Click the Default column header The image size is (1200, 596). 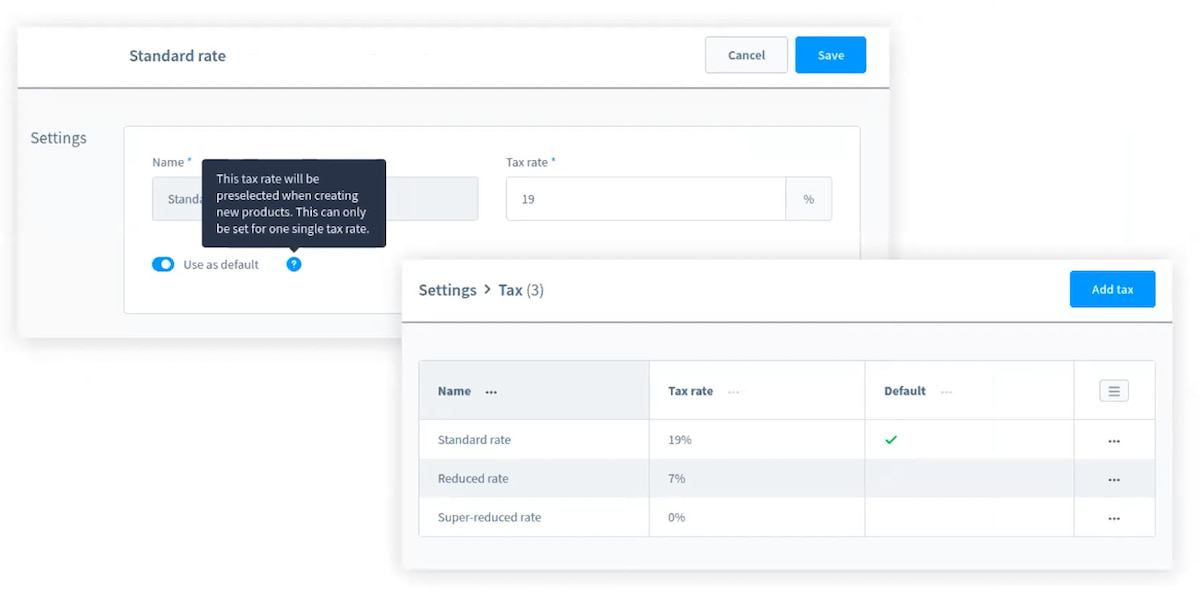[969, 391]
